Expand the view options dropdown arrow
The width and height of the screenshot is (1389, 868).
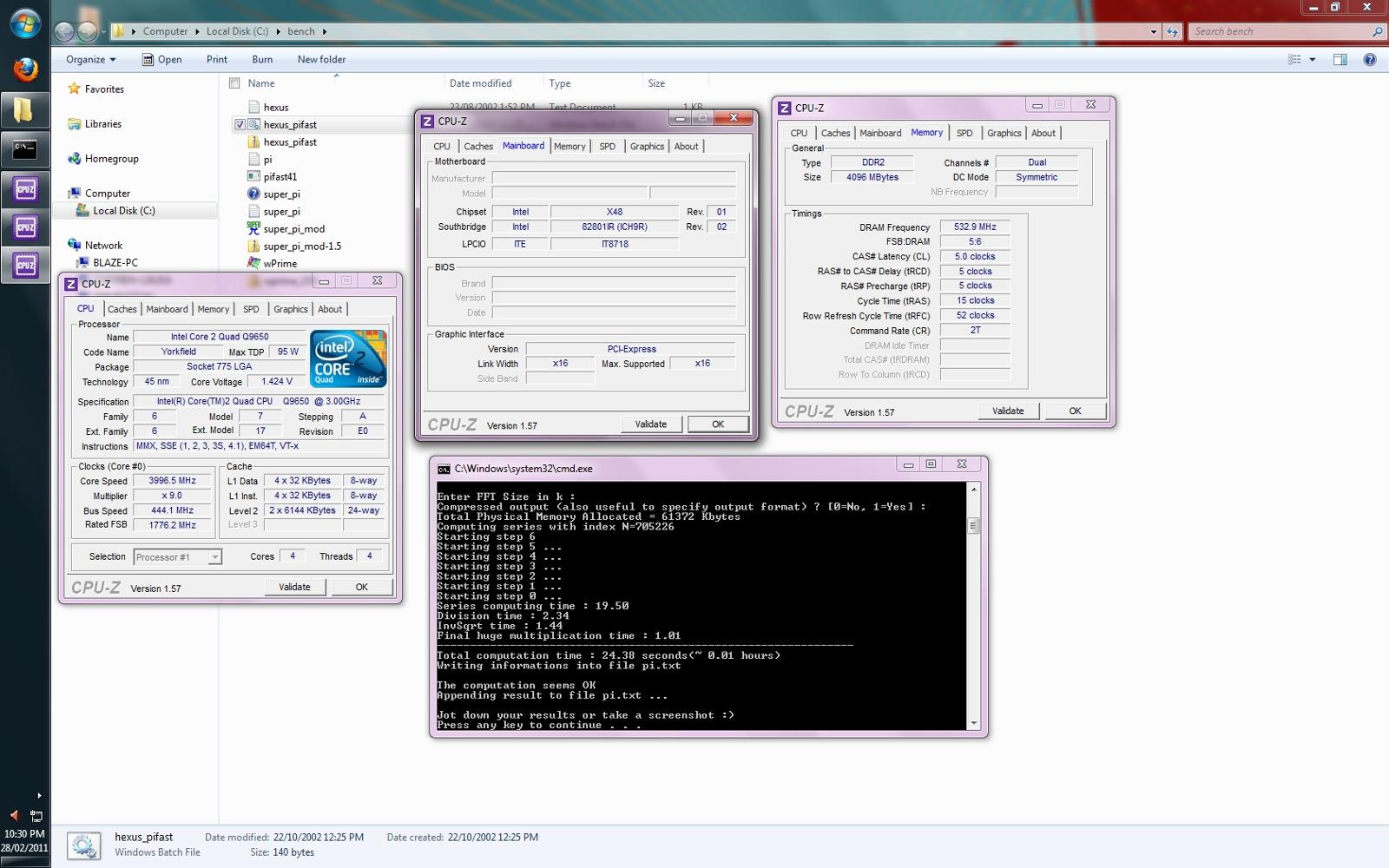click(x=1313, y=60)
